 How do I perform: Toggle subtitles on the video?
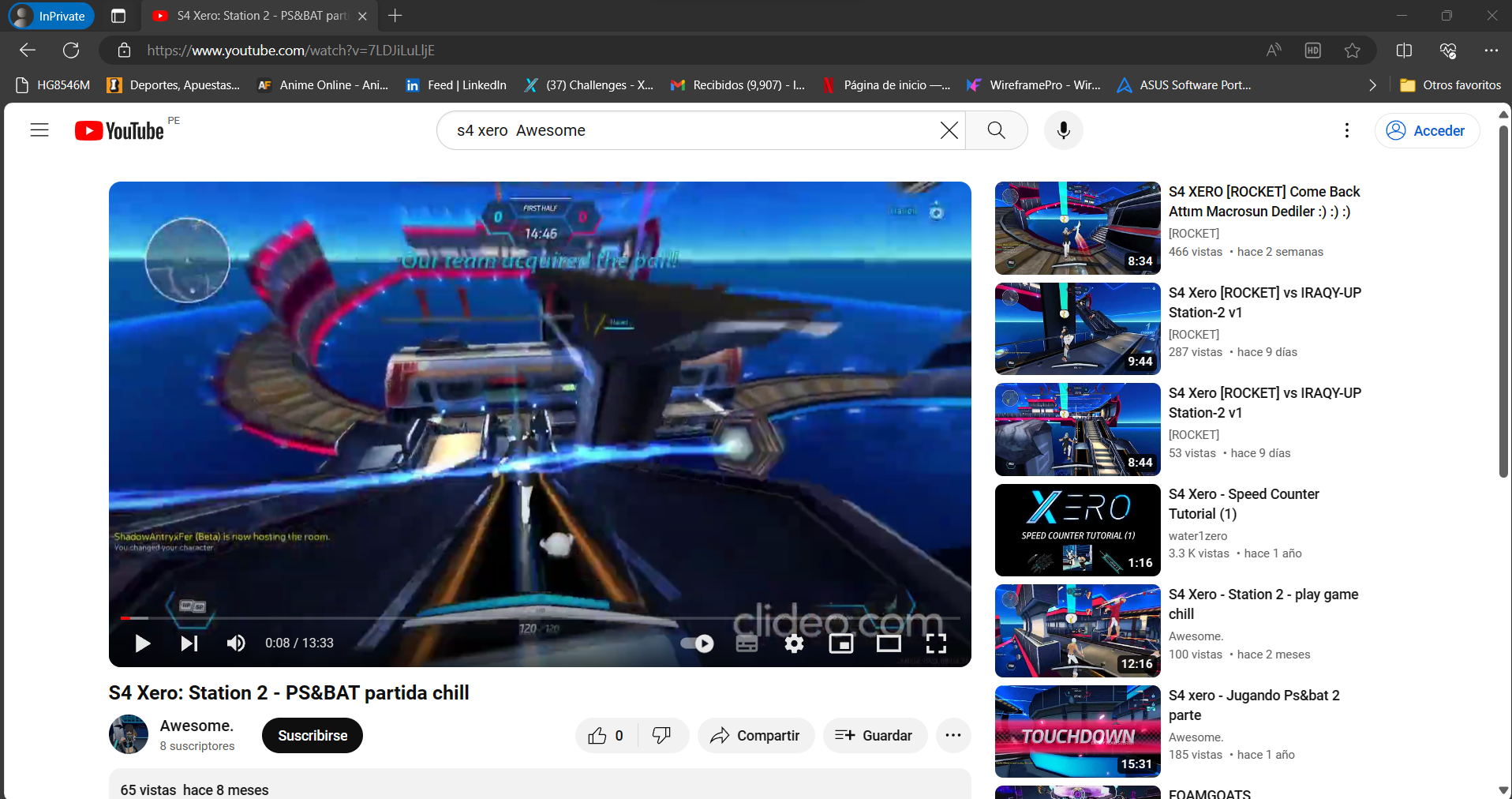coord(747,643)
